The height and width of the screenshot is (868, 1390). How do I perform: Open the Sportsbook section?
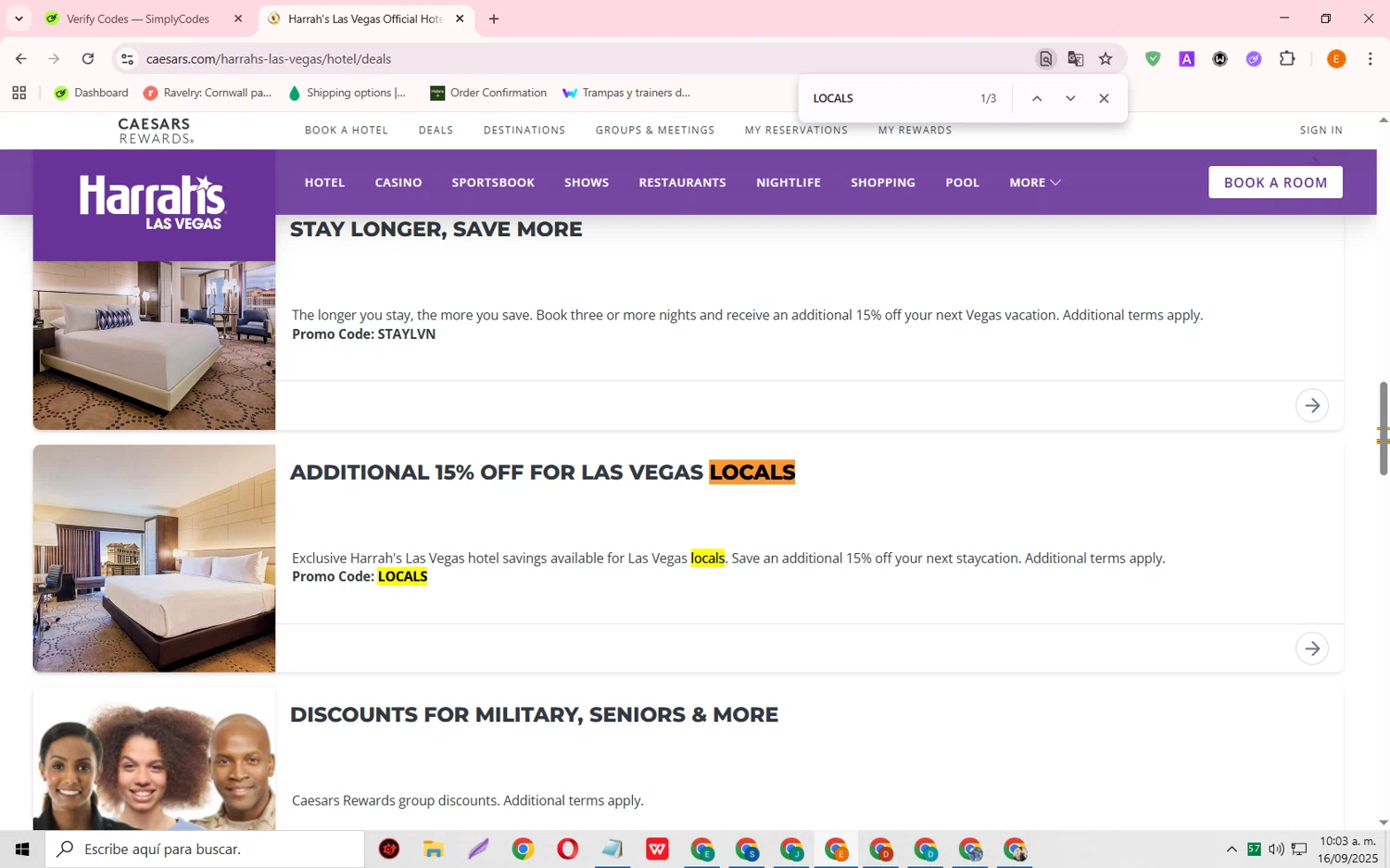[493, 182]
